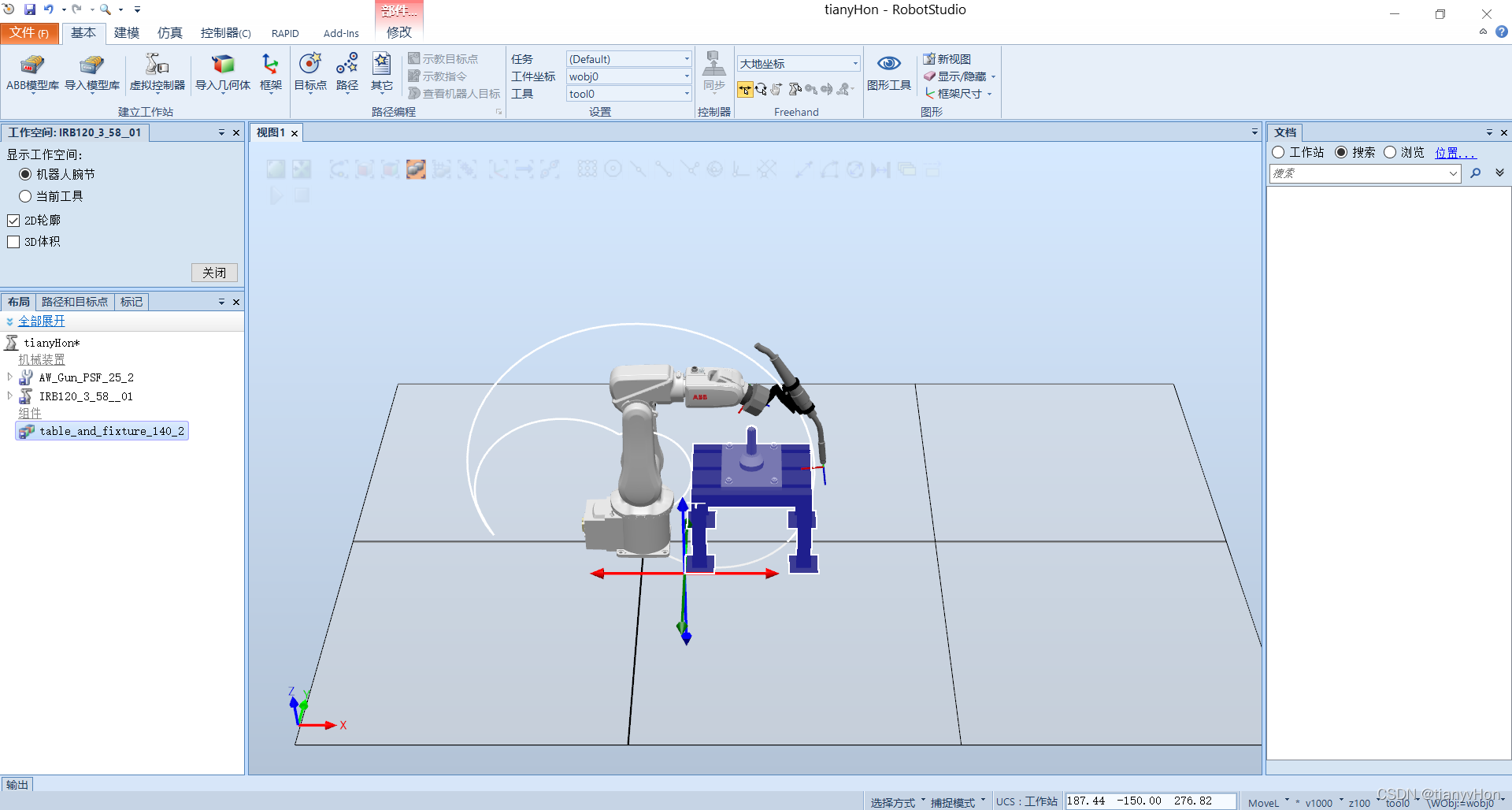Expand the 框架尺寸 dropdown
This screenshot has height=810, width=1512.
(x=990, y=94)
